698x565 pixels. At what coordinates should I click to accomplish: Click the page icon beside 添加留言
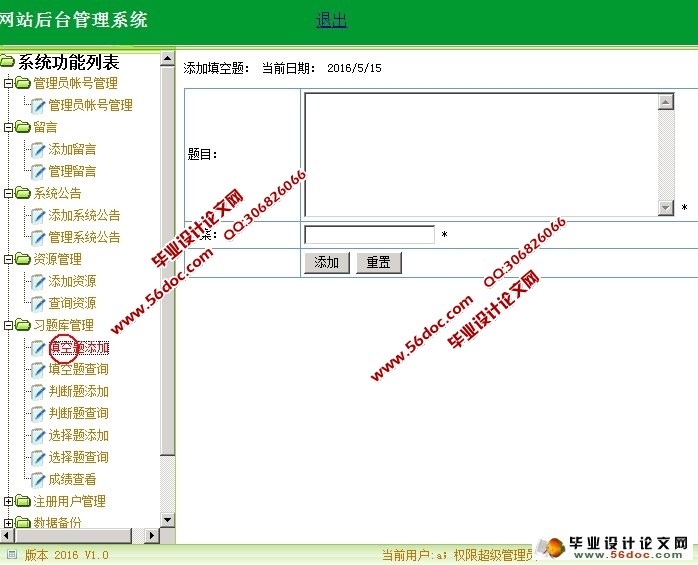38,150
